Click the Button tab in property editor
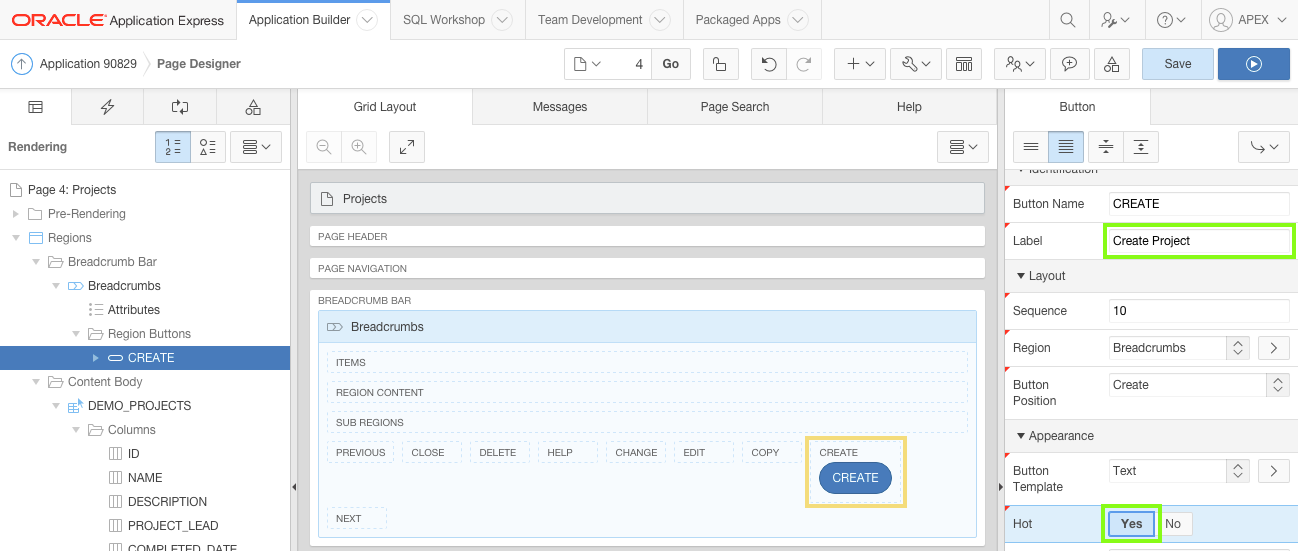The width and height of the screenshot is (1298, 551). coord(1077,107)
